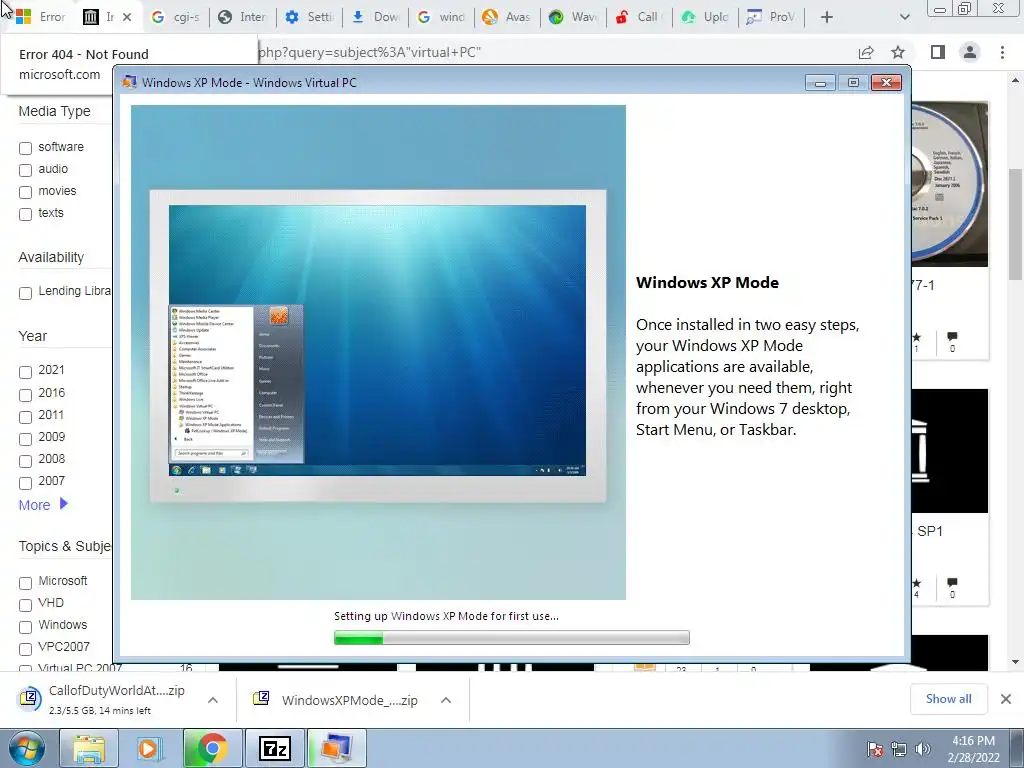Click the Windows Virtual PC title bar icon
This screenshot has width=1024, height=768.
tap(129, 82)
